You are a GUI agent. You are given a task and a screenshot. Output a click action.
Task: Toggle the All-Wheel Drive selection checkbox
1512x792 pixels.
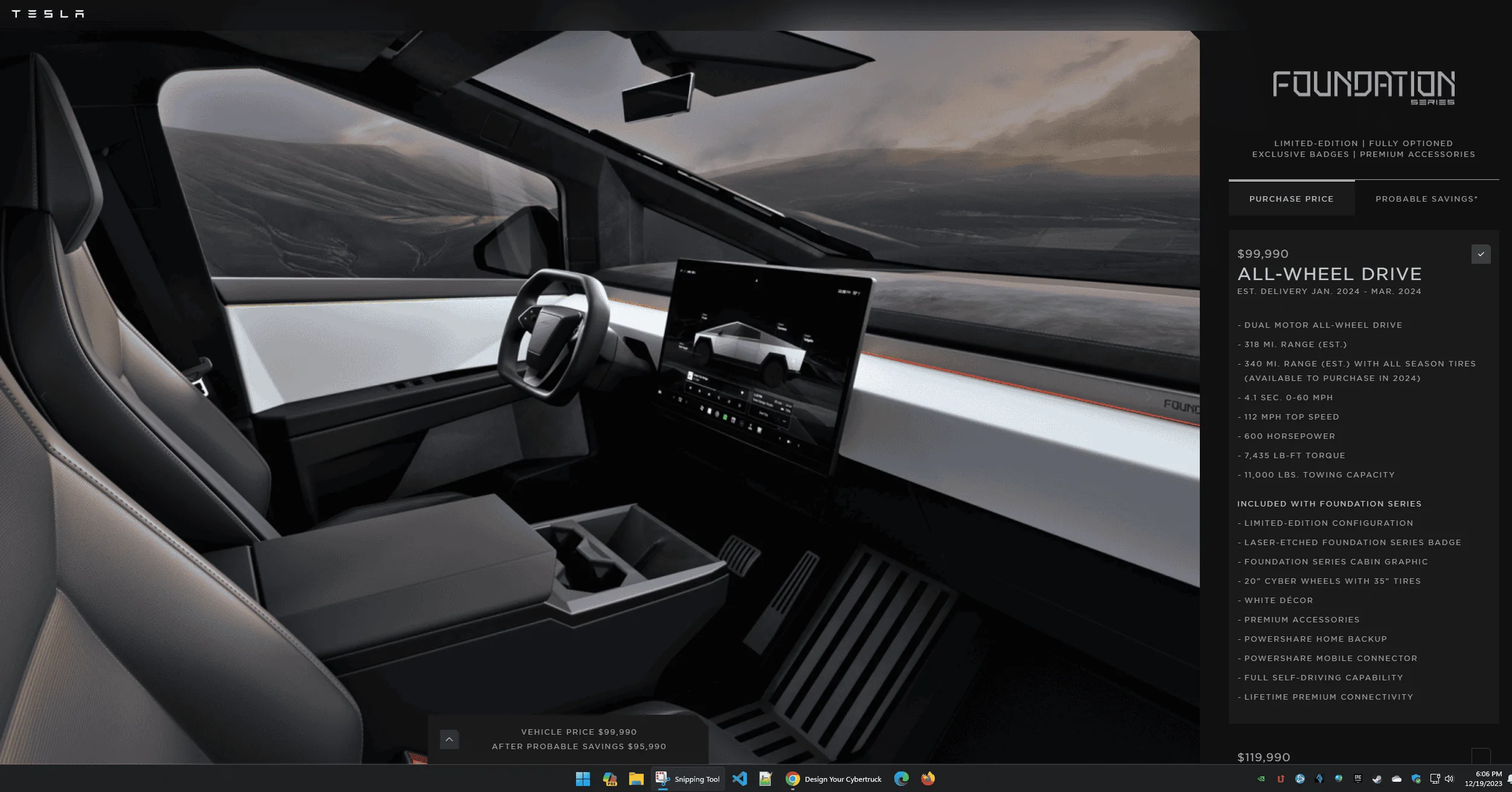point(1481,254)
